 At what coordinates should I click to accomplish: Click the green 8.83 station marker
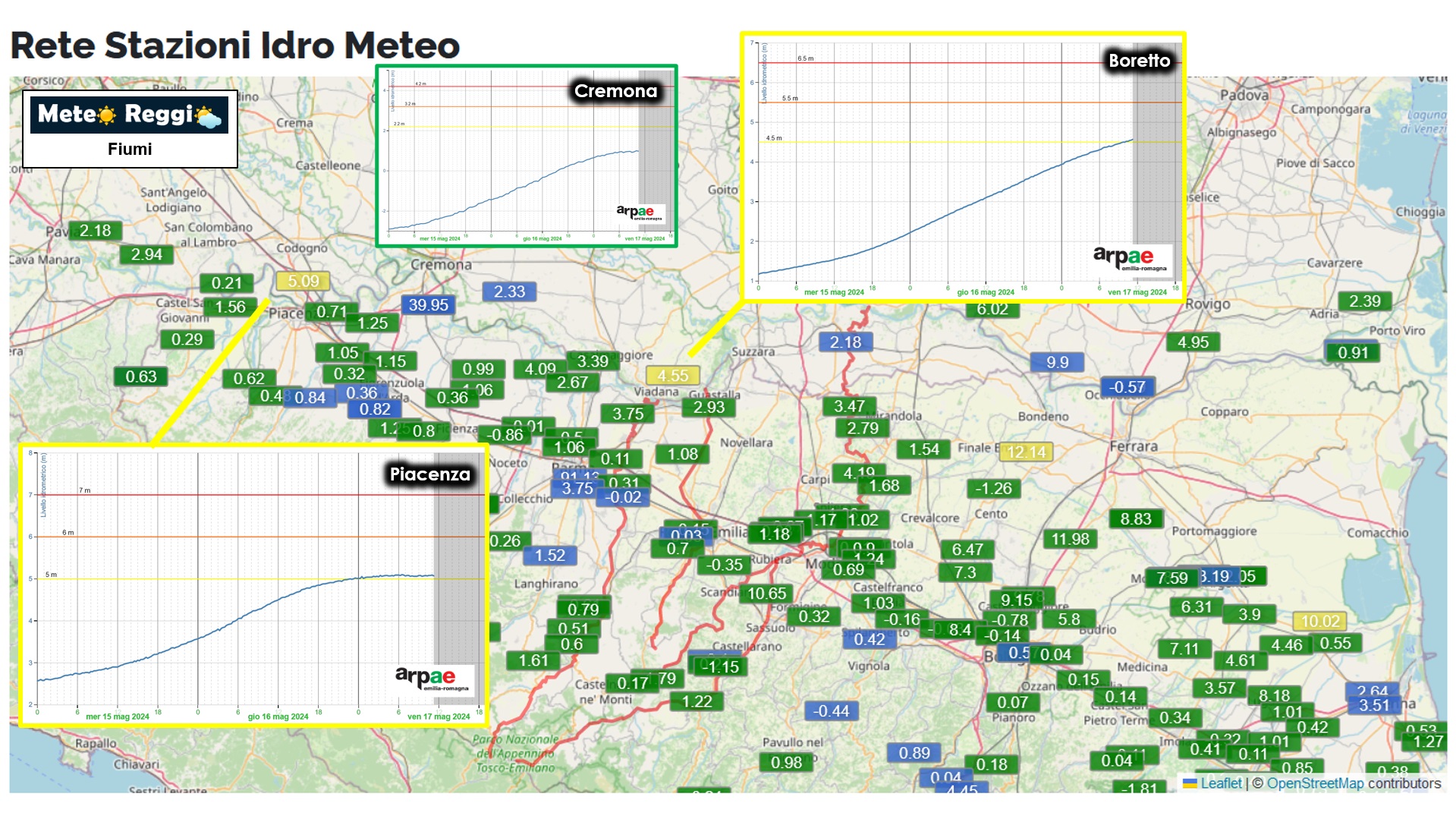pyautogui.click(x=1135, y=518)
